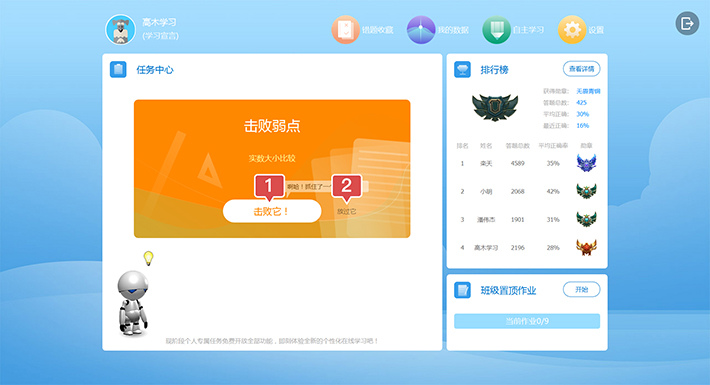Screen dimensions: 710x385
Task: Click the 开始 homework start button
Action: [x=581, y=289]
